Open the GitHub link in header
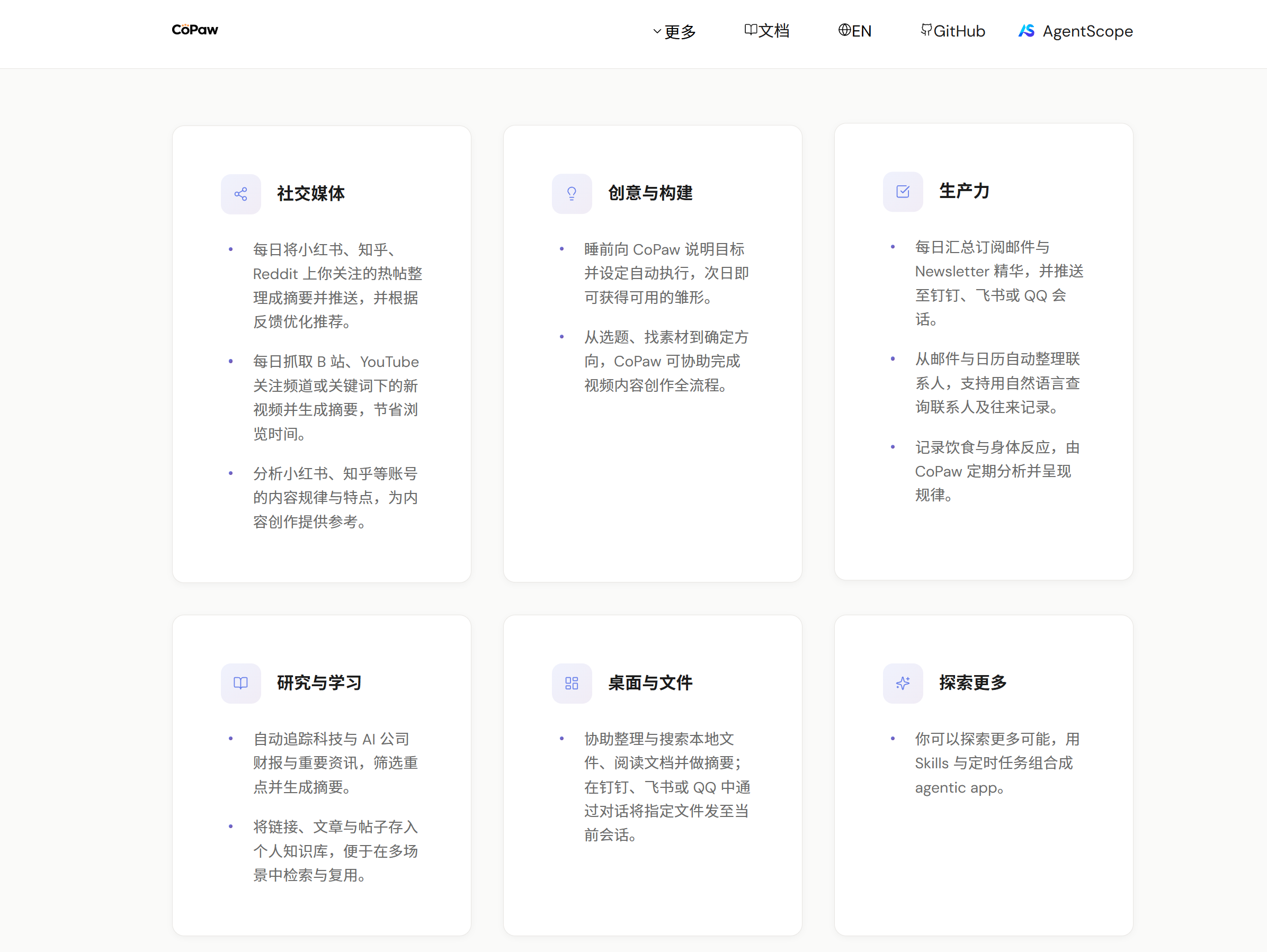Image resolution: width=1267 pixels, height=952 pixels. click(952, 31)
